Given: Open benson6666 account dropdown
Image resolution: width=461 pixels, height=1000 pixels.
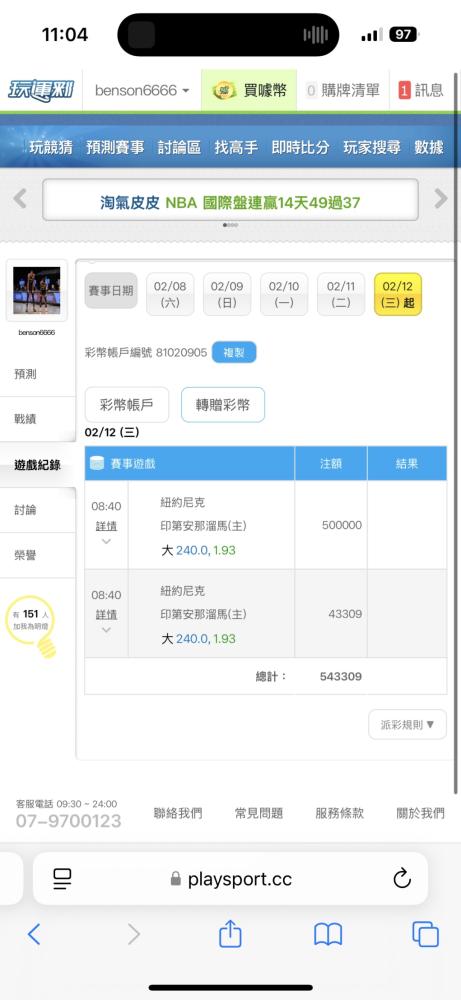Looking at the screenshot, I should click(x=142, y=91).
